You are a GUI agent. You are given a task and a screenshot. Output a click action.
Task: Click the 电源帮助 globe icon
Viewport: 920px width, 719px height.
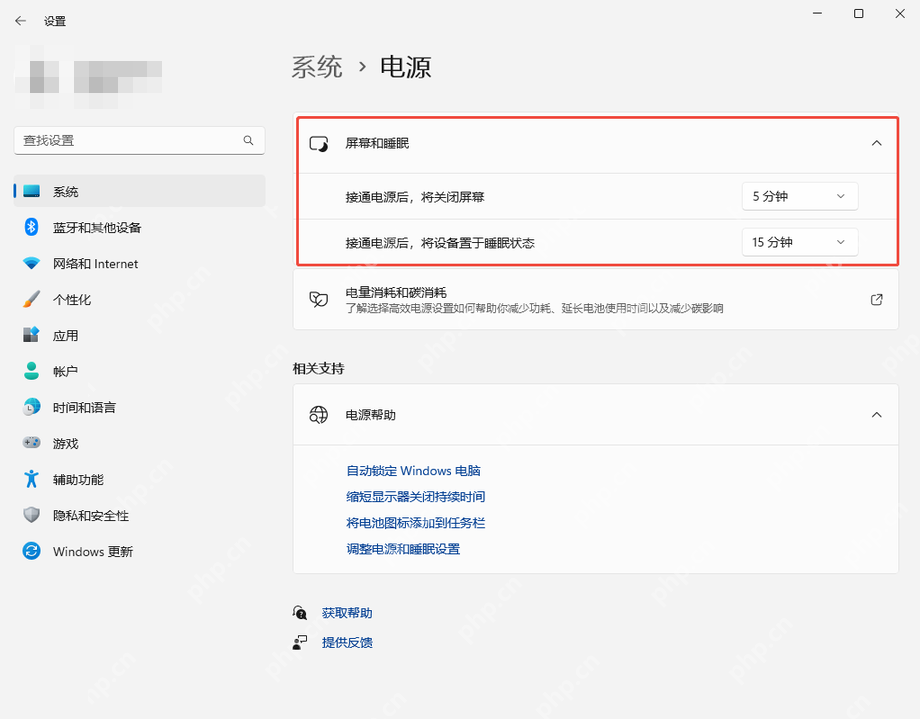[319, 415]
